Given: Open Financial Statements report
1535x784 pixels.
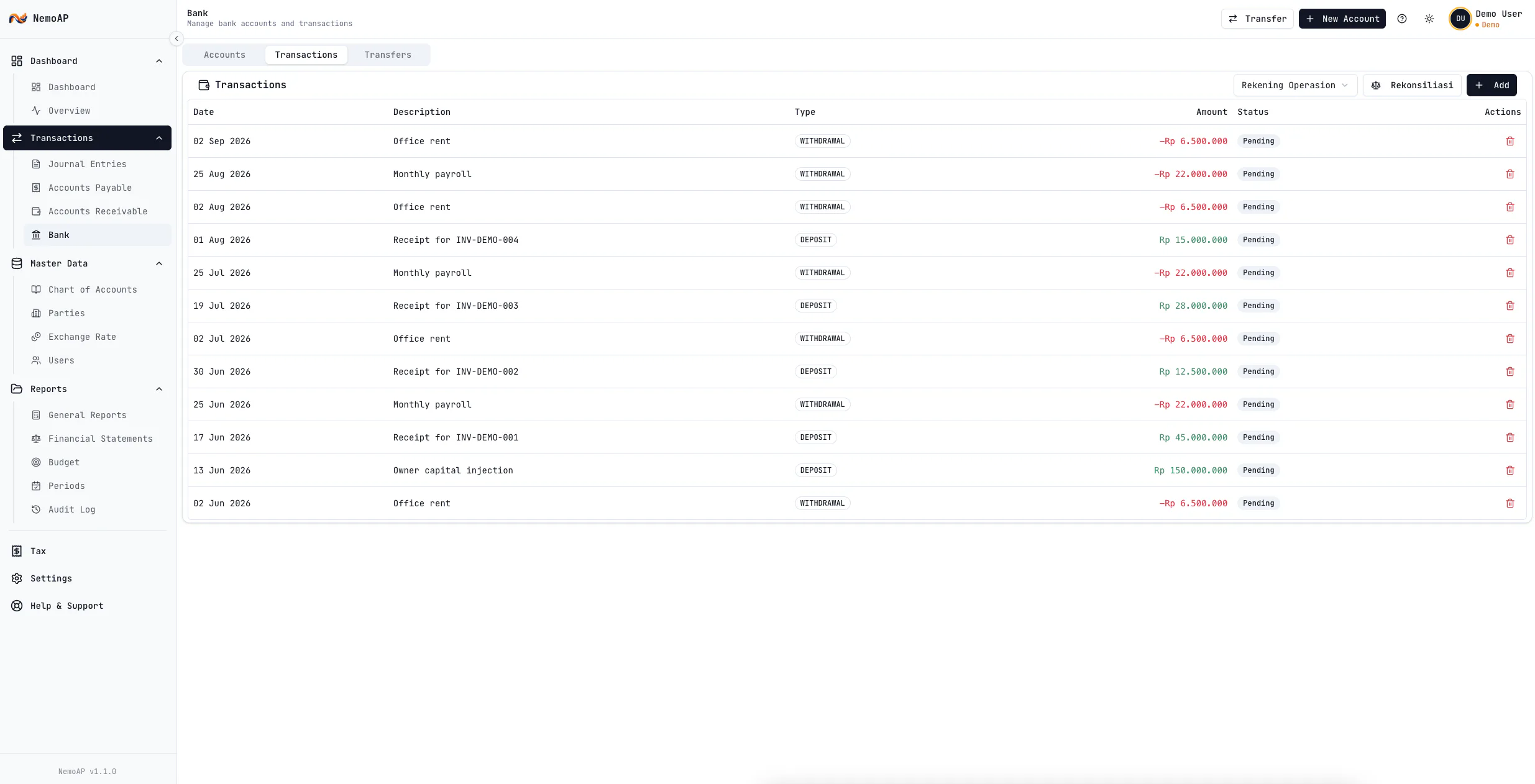Looking at the screenshot, I should (98, 439).
